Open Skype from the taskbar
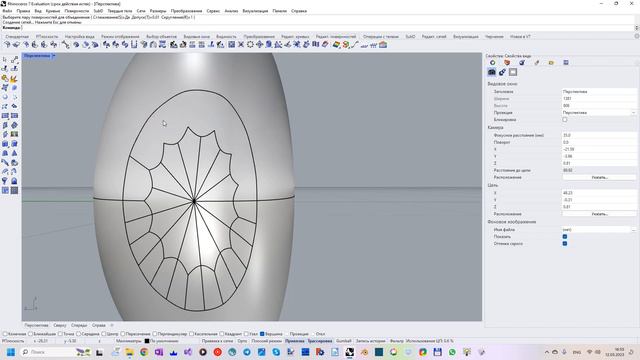Viewport: 640px width, 360px height. (x=276, y=352)
